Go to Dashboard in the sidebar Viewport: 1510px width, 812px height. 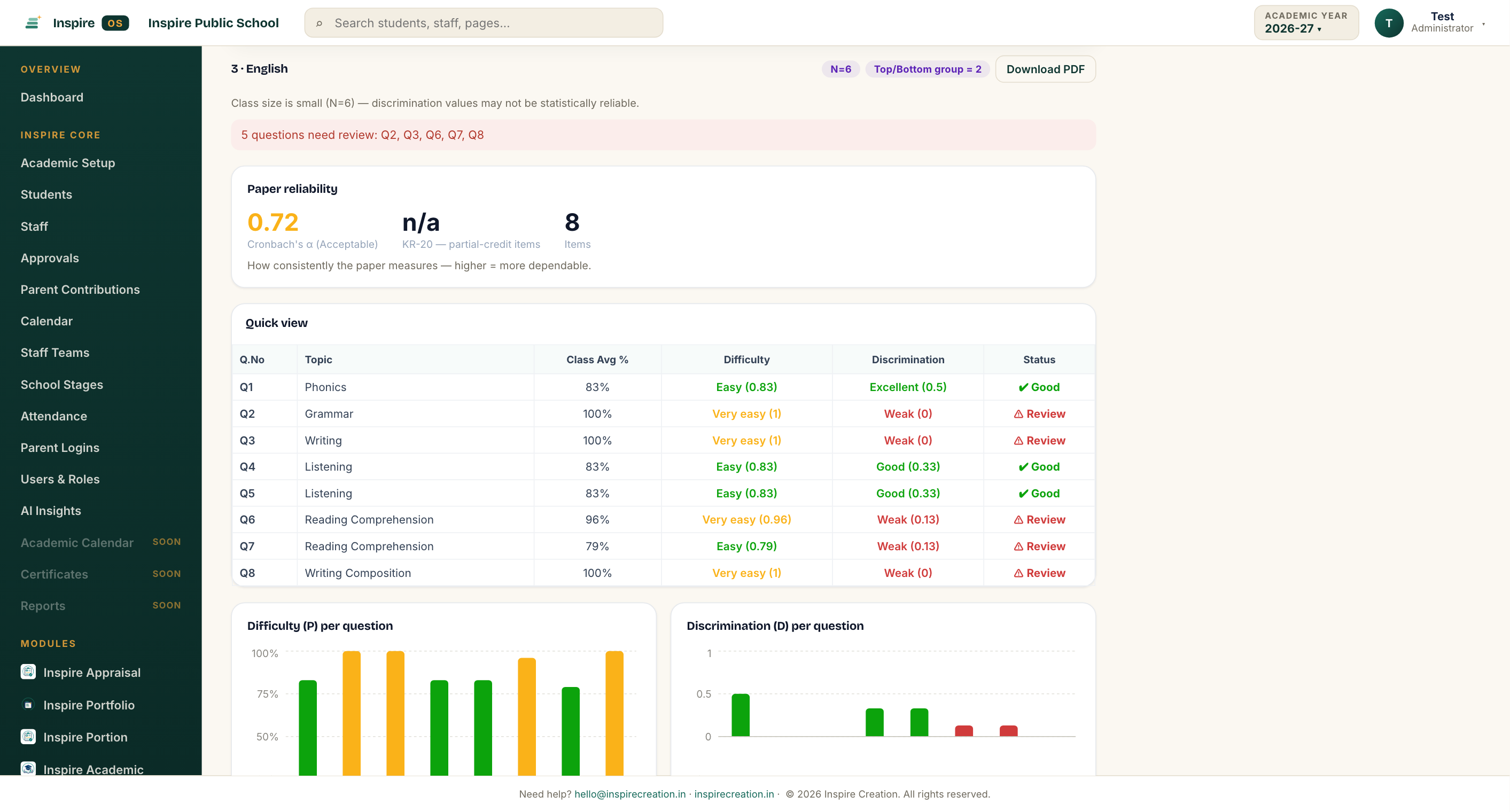52,97
